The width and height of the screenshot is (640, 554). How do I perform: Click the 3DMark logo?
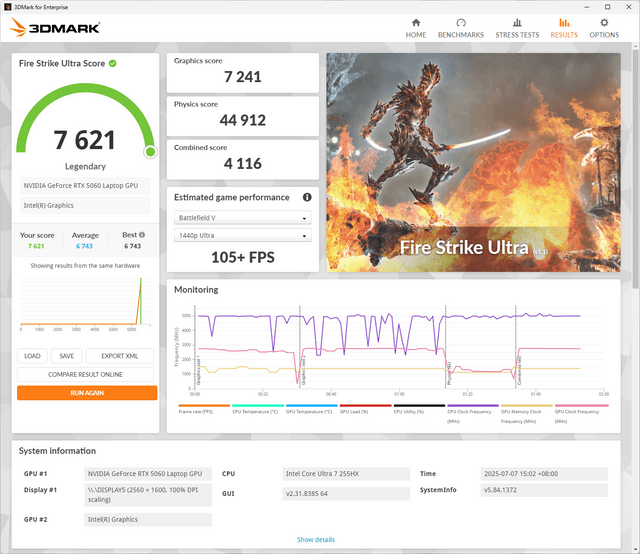pos(55,27)
